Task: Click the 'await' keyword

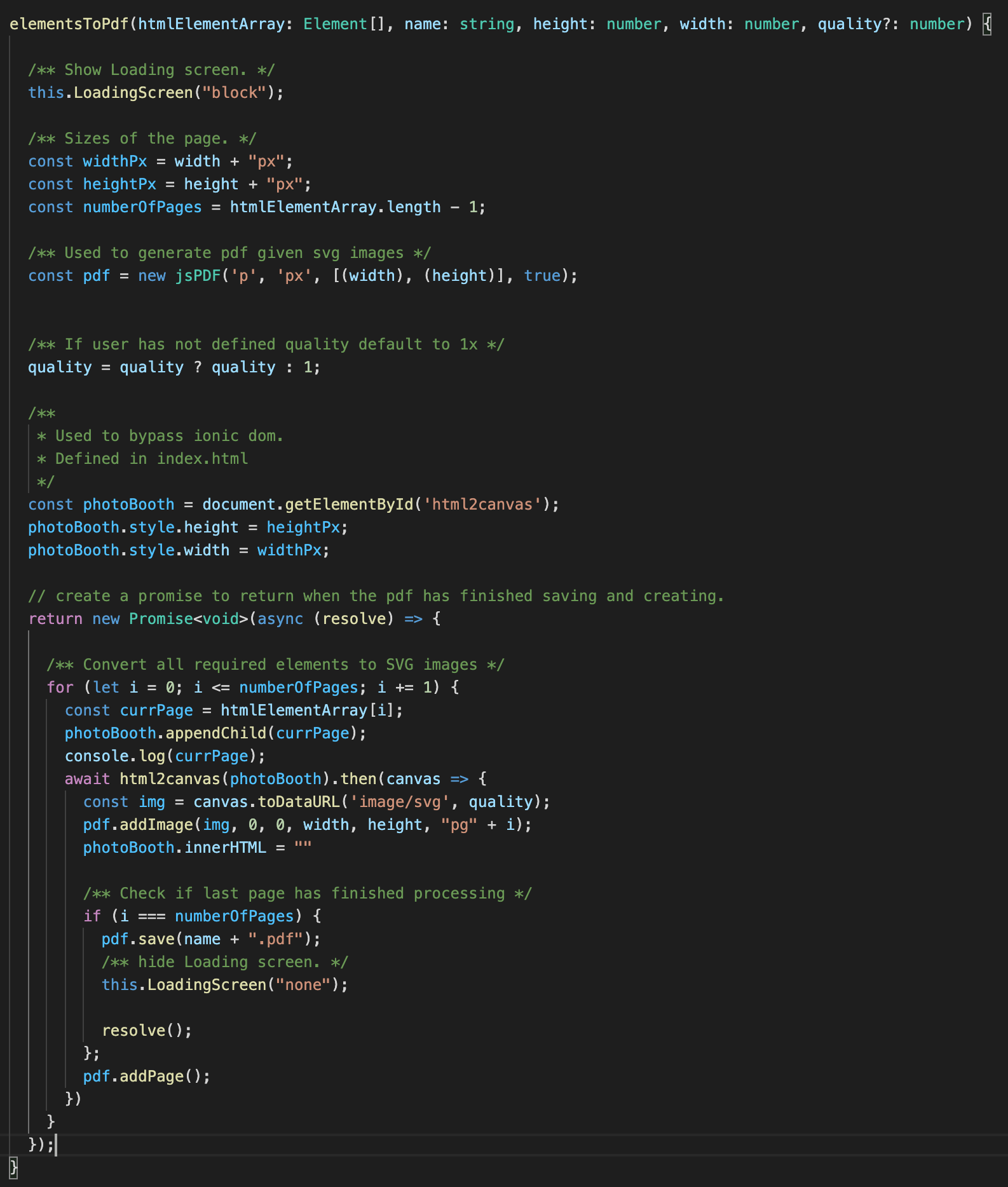Action: [x=87, y=779]
